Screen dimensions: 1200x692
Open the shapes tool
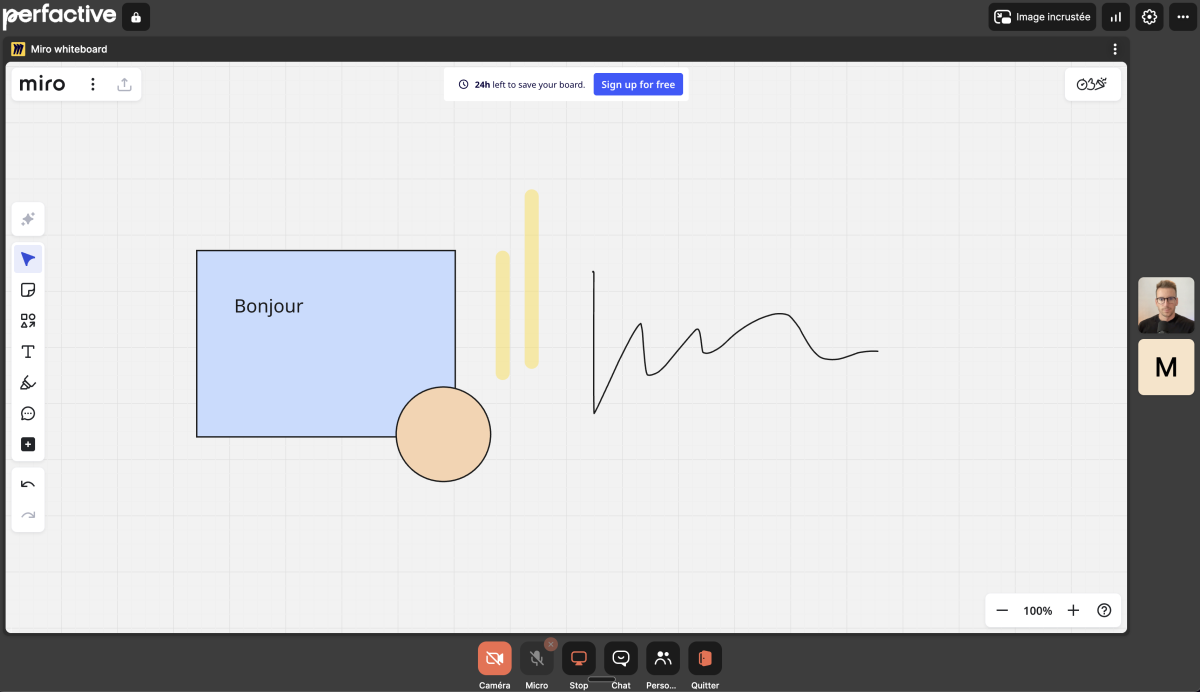(28, 321)
